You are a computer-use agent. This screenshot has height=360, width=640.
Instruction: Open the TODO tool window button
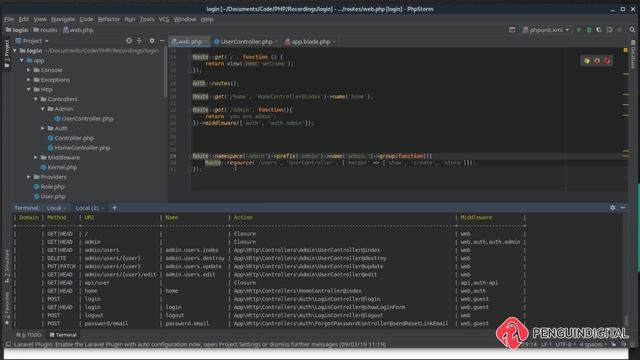click(29, 335)
